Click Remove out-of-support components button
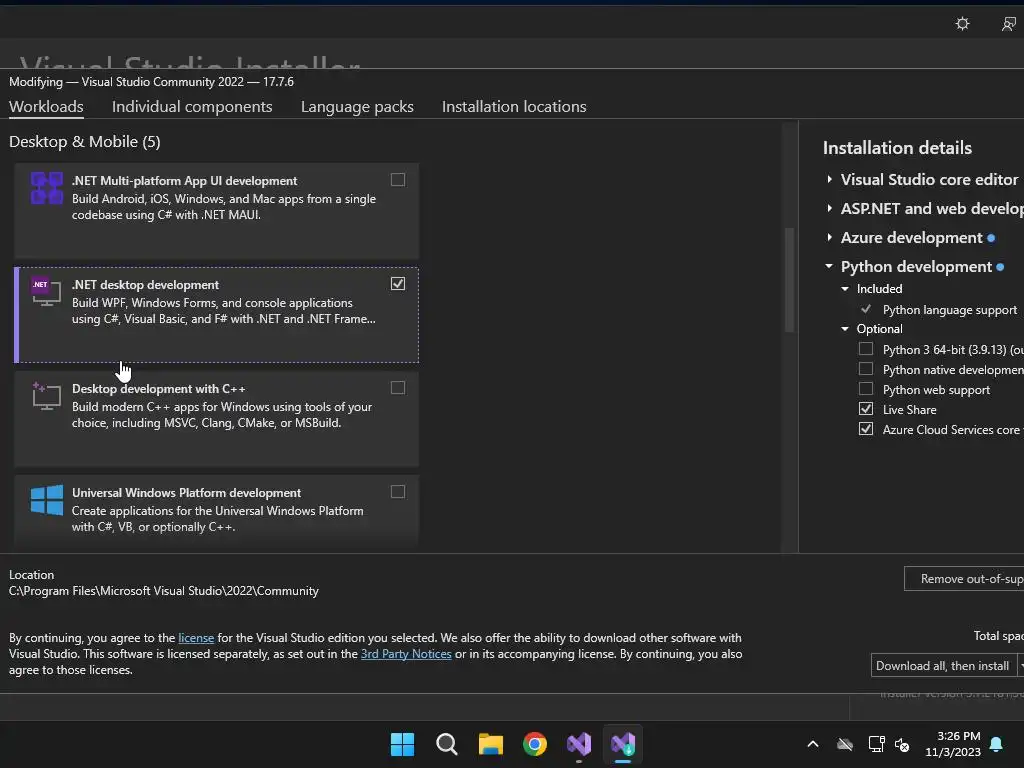This screenshot has width=1024, height=768. [965, 579]
